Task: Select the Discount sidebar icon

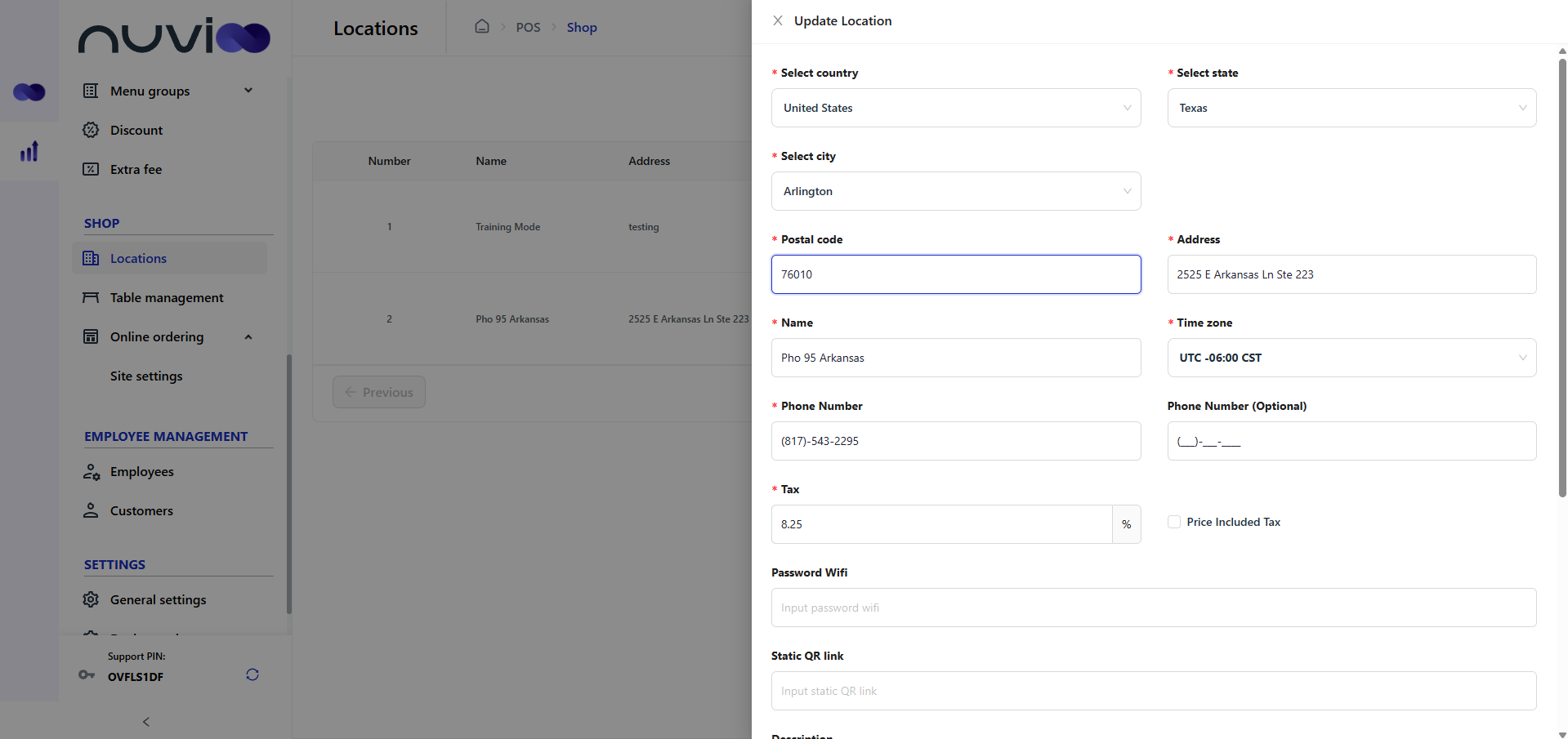Action: pos(91,130)
